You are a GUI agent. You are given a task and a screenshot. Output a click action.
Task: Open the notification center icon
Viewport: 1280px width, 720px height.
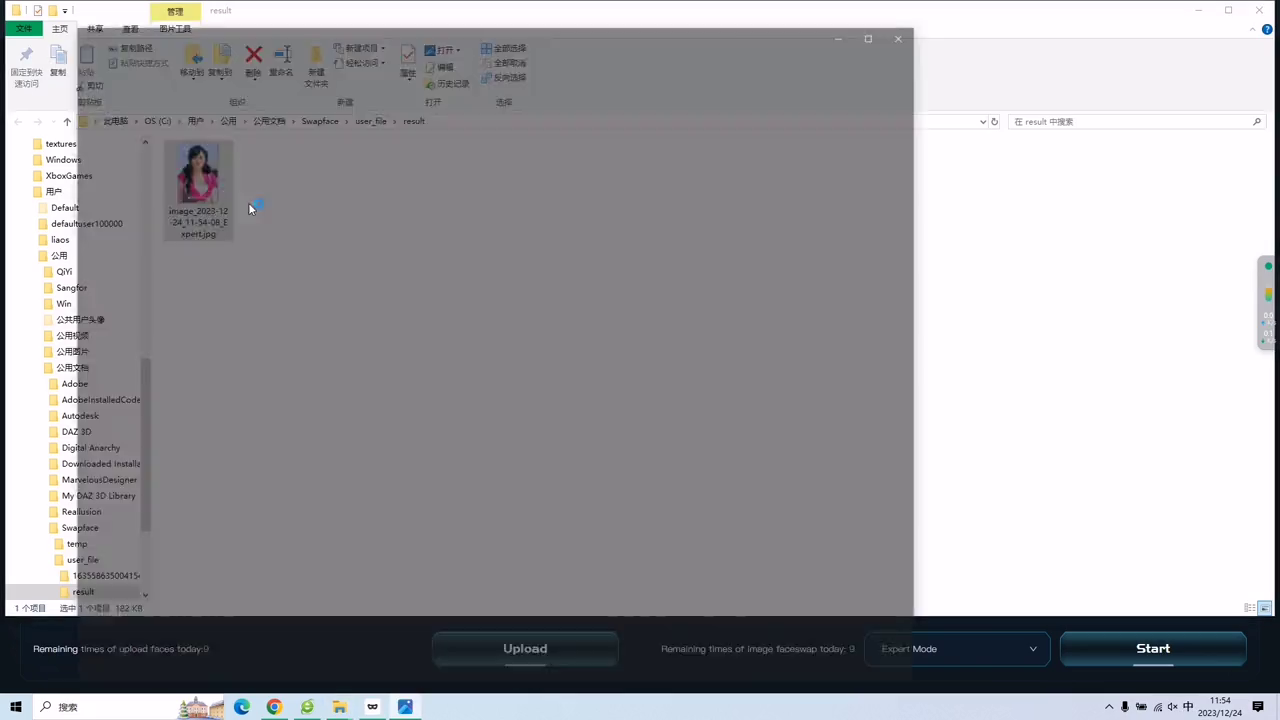[x=1258, y=707]
